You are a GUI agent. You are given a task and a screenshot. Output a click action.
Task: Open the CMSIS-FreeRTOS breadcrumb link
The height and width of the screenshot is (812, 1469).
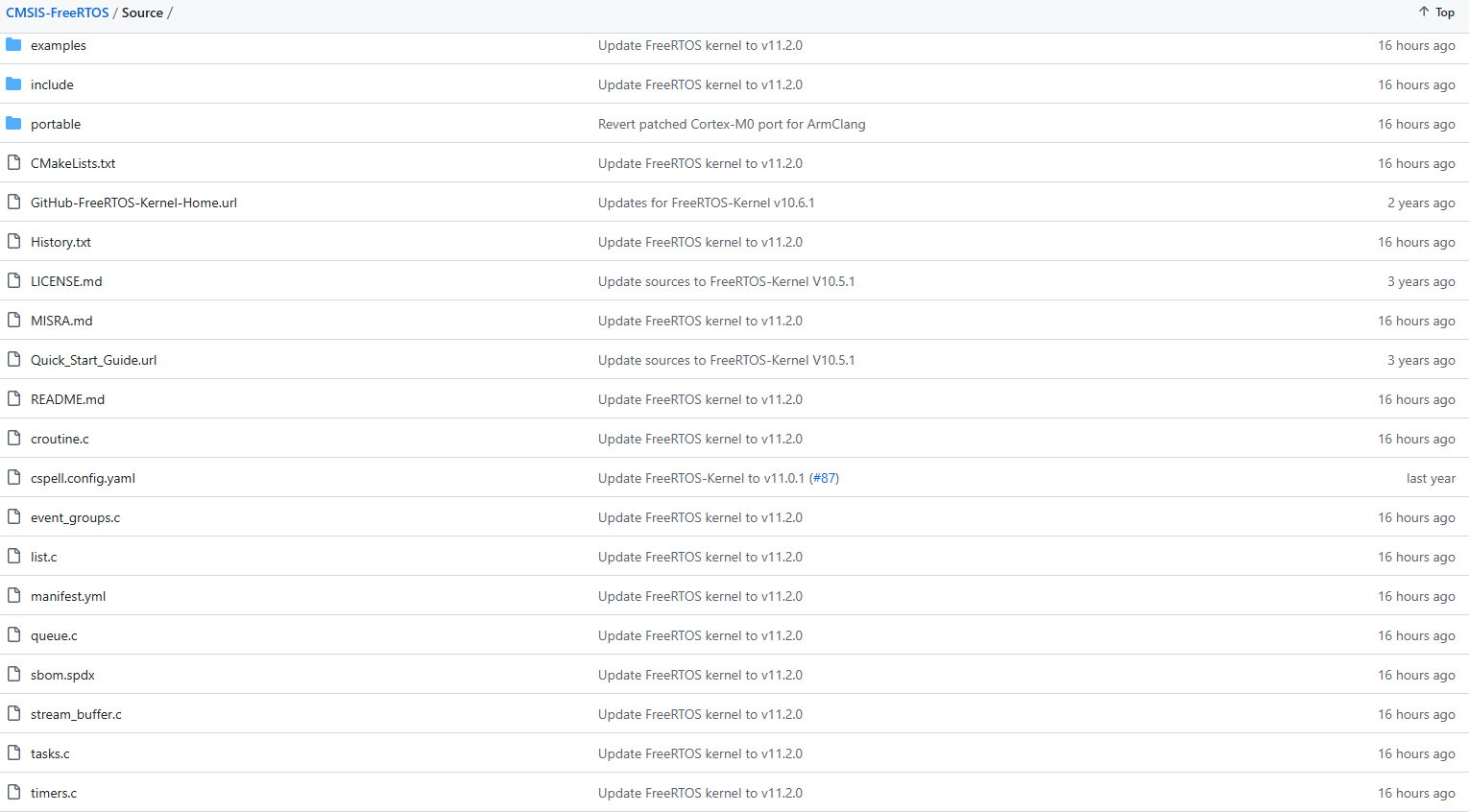click(58, 12)
